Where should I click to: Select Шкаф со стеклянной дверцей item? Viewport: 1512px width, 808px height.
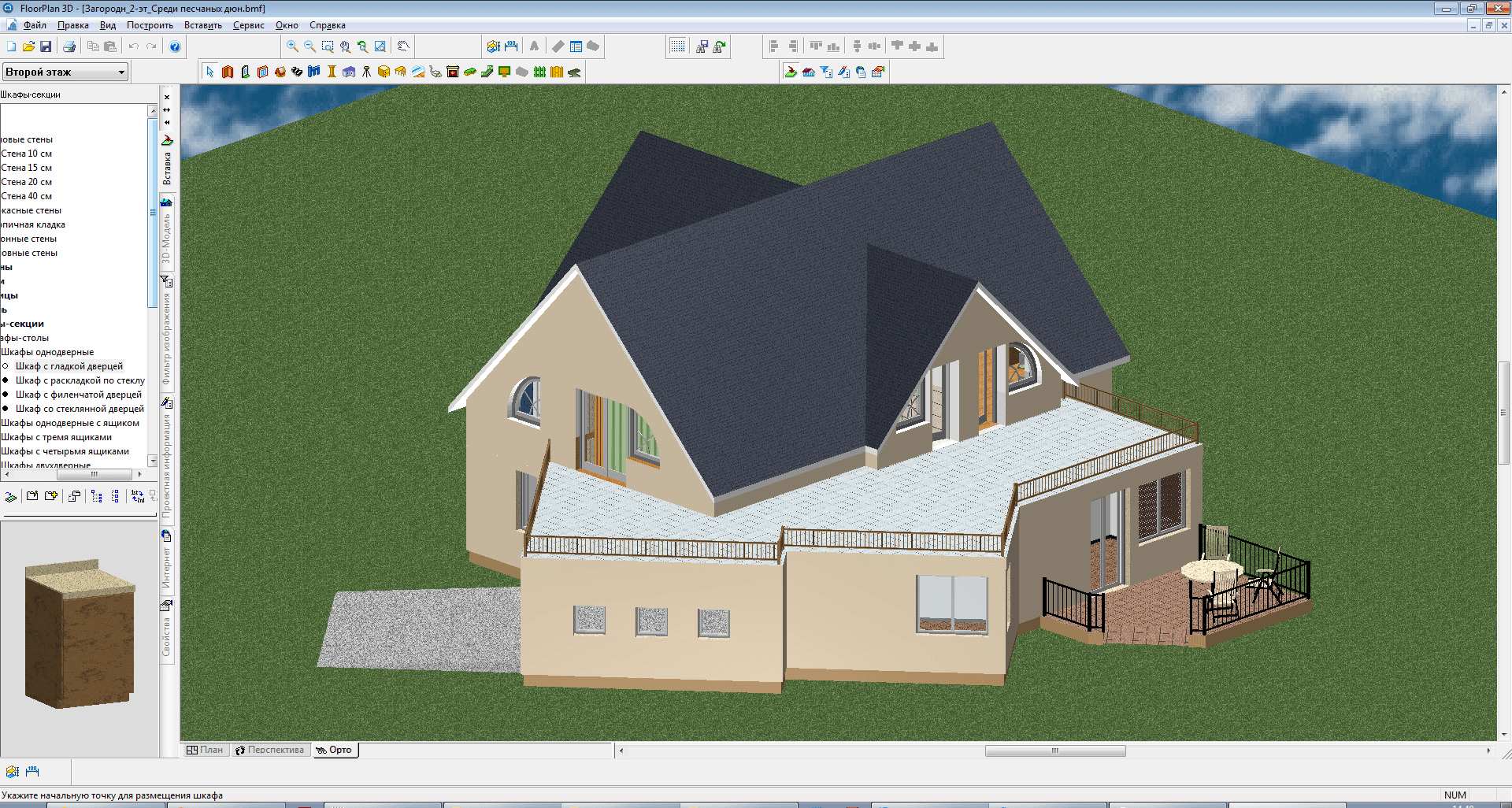[x=80, y=409]
